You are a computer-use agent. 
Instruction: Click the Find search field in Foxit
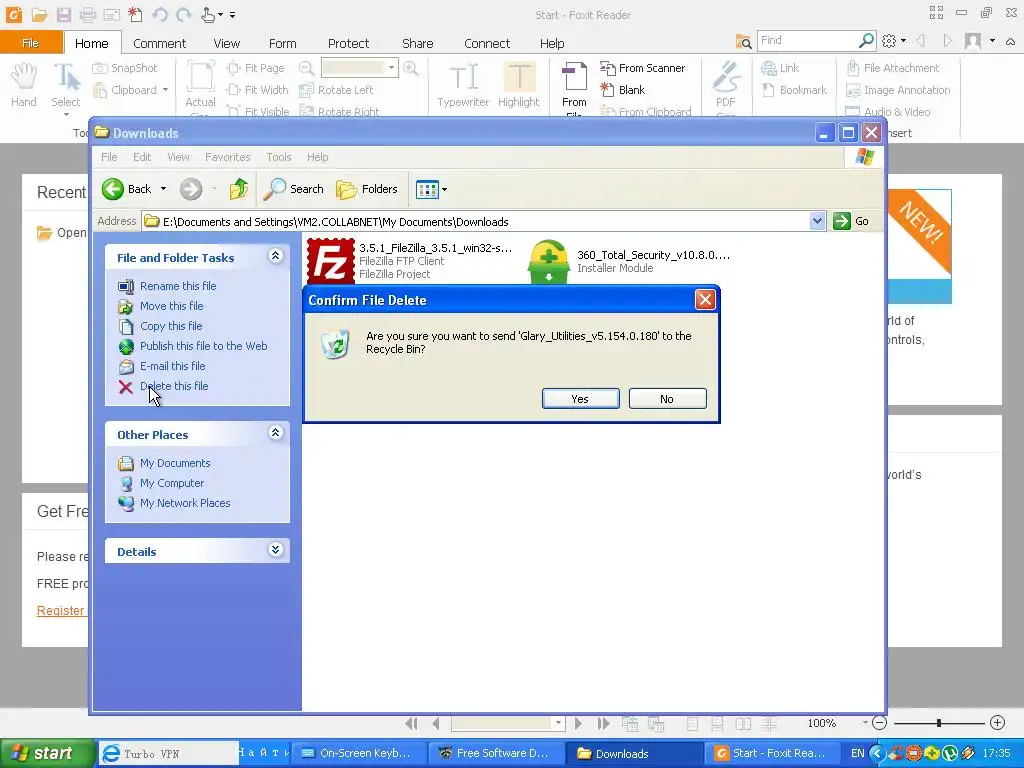807,40
